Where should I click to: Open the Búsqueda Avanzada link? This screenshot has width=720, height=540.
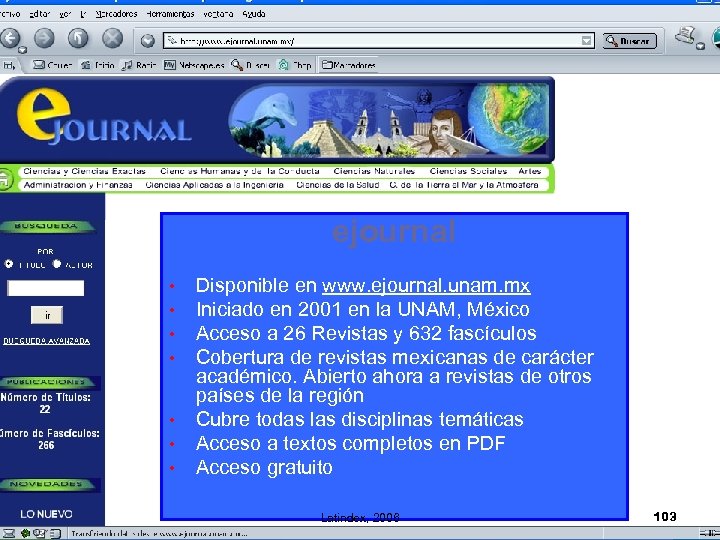tap(46, 341)
